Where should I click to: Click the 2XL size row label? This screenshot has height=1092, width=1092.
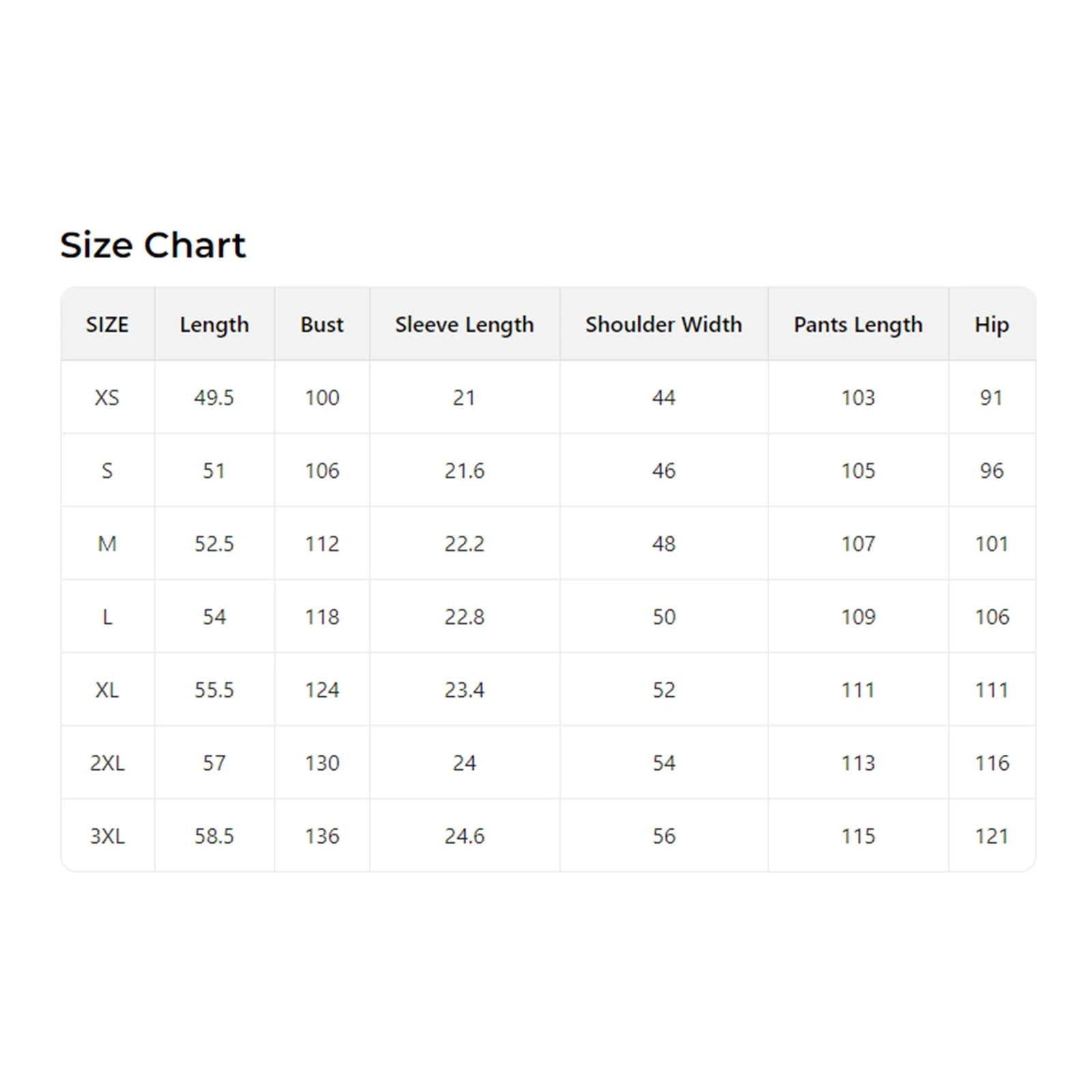pyautogui.click(x=107, y=762)
